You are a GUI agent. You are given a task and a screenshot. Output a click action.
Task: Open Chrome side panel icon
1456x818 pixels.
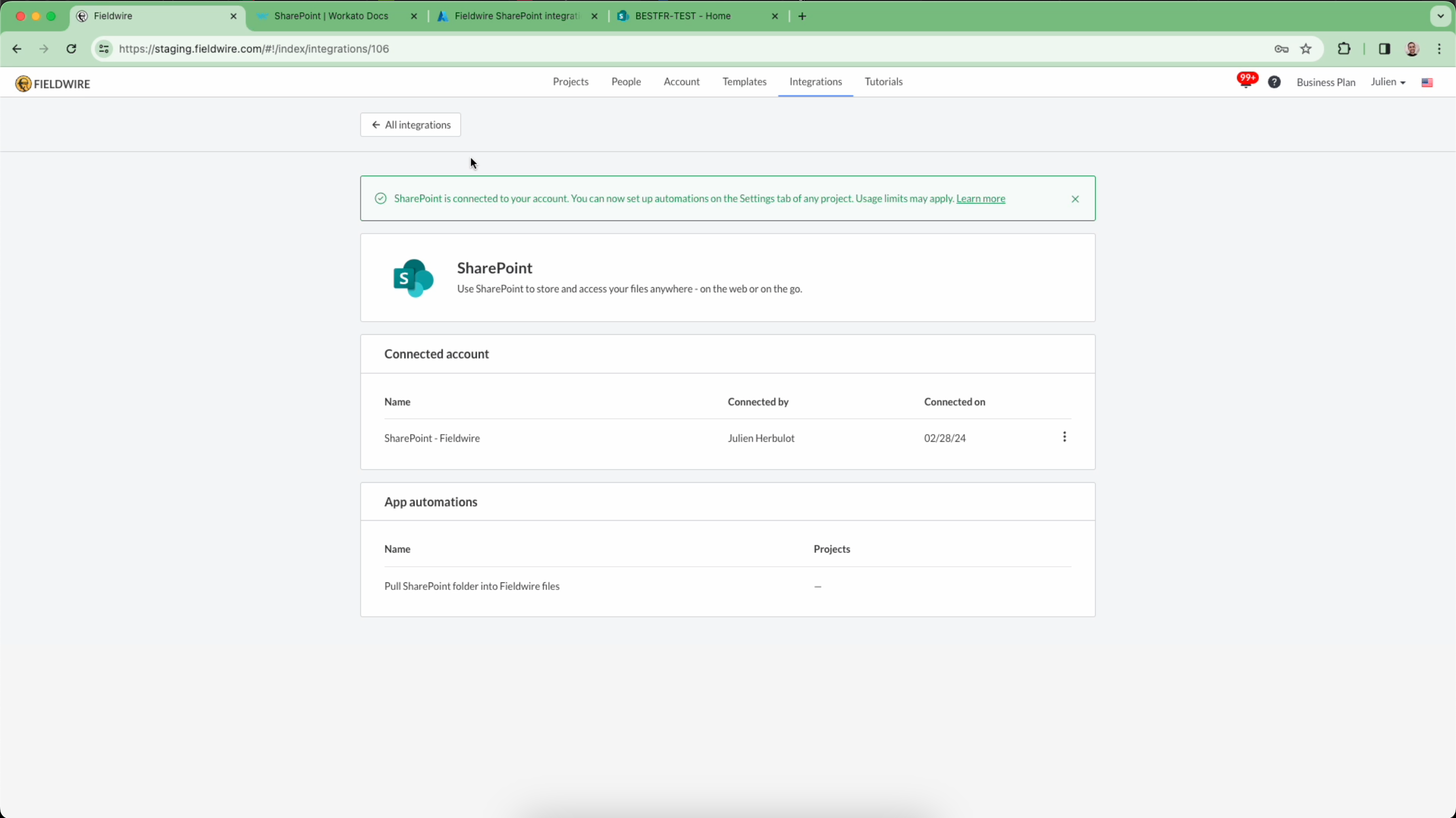pyautogui.click(x=1384, y=49)
